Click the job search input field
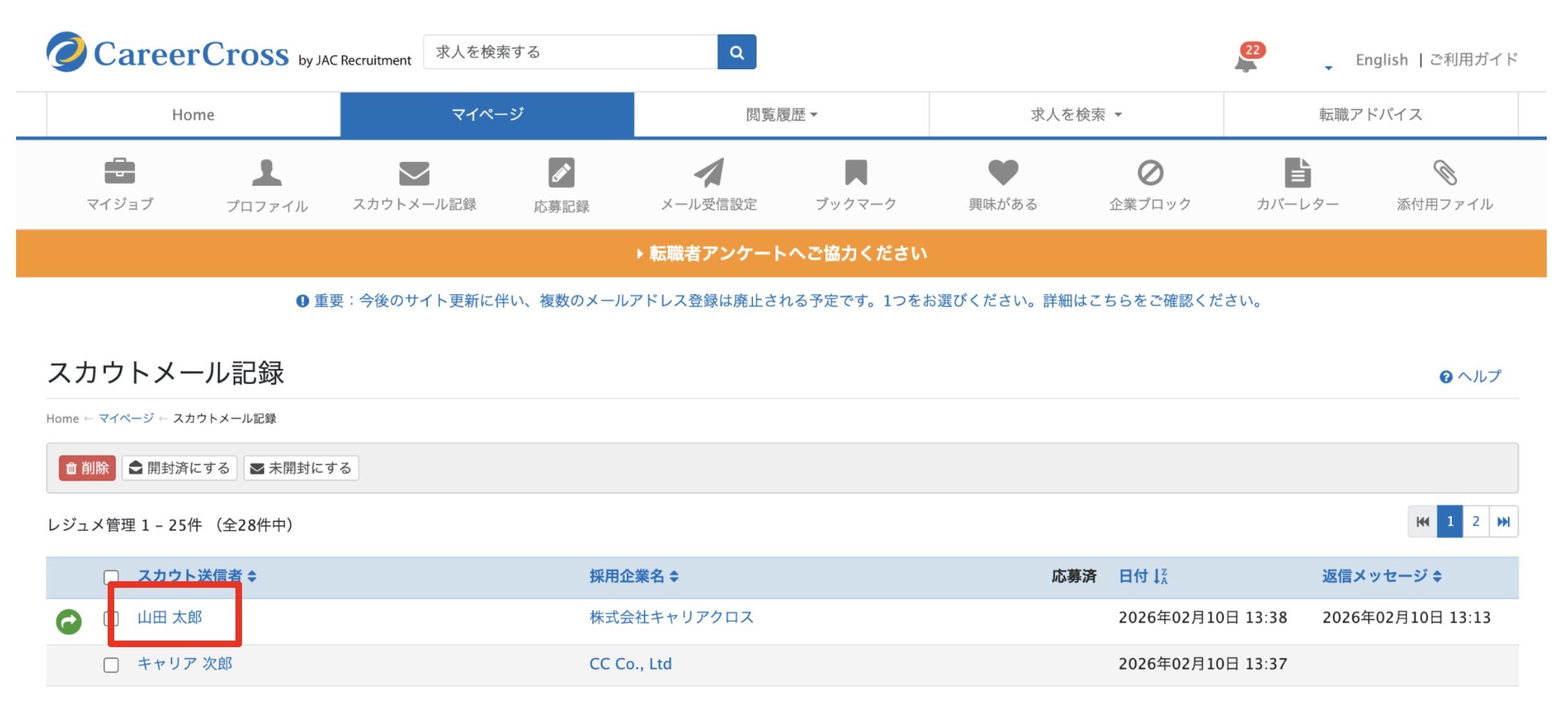This screenshot has height=720, width=1568. (570, 52)
